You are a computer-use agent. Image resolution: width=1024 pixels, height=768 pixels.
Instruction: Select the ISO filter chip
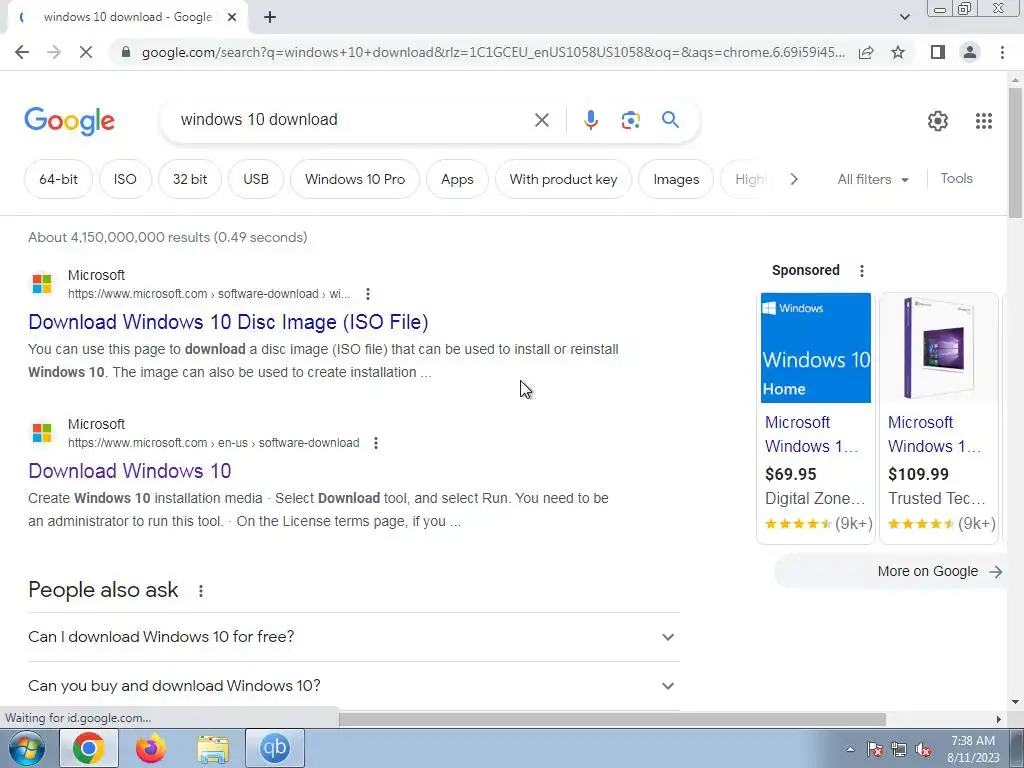coord(125,179)
